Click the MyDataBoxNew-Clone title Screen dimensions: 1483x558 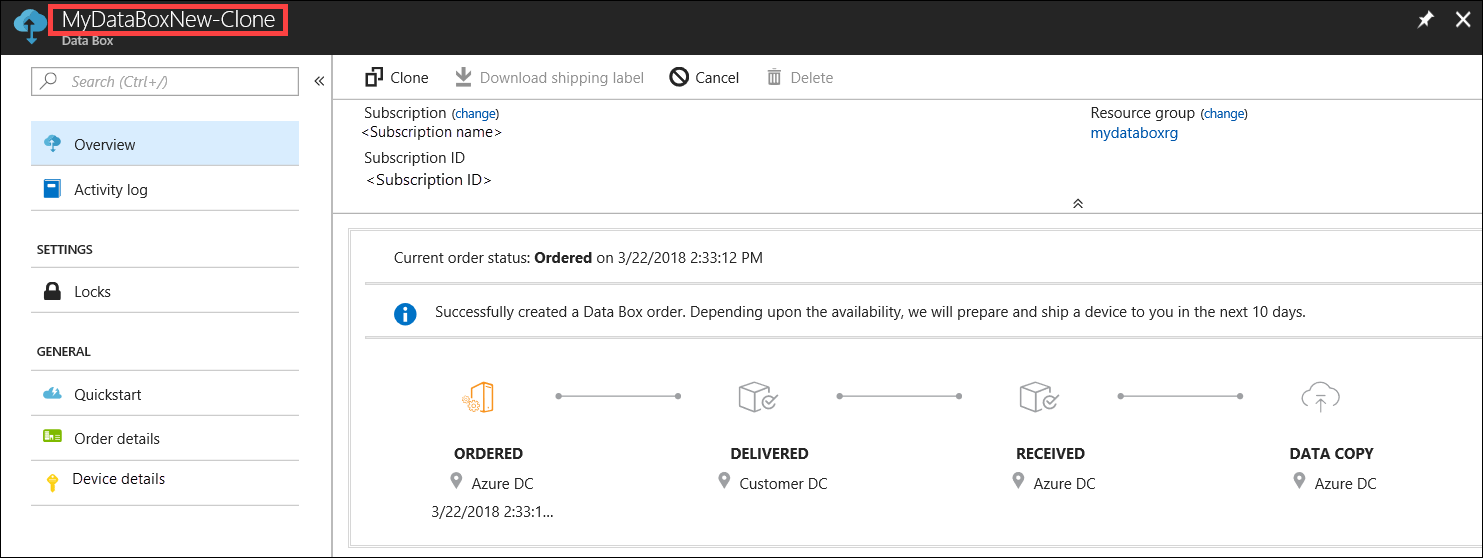[x=168, y=19]
